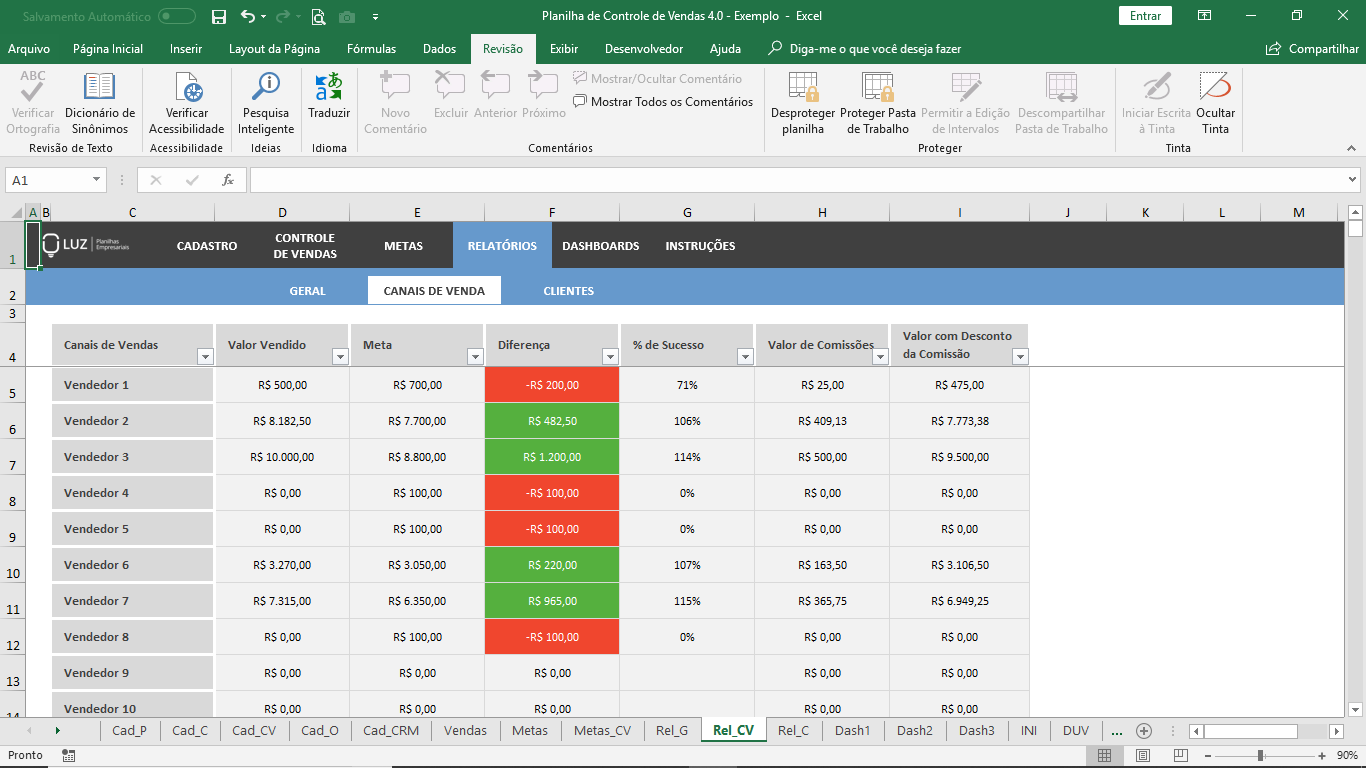Viewport: 1366px width, 768px height.
Task: Open Valor de Comissões filter dropdown
Action: point(880,356)
